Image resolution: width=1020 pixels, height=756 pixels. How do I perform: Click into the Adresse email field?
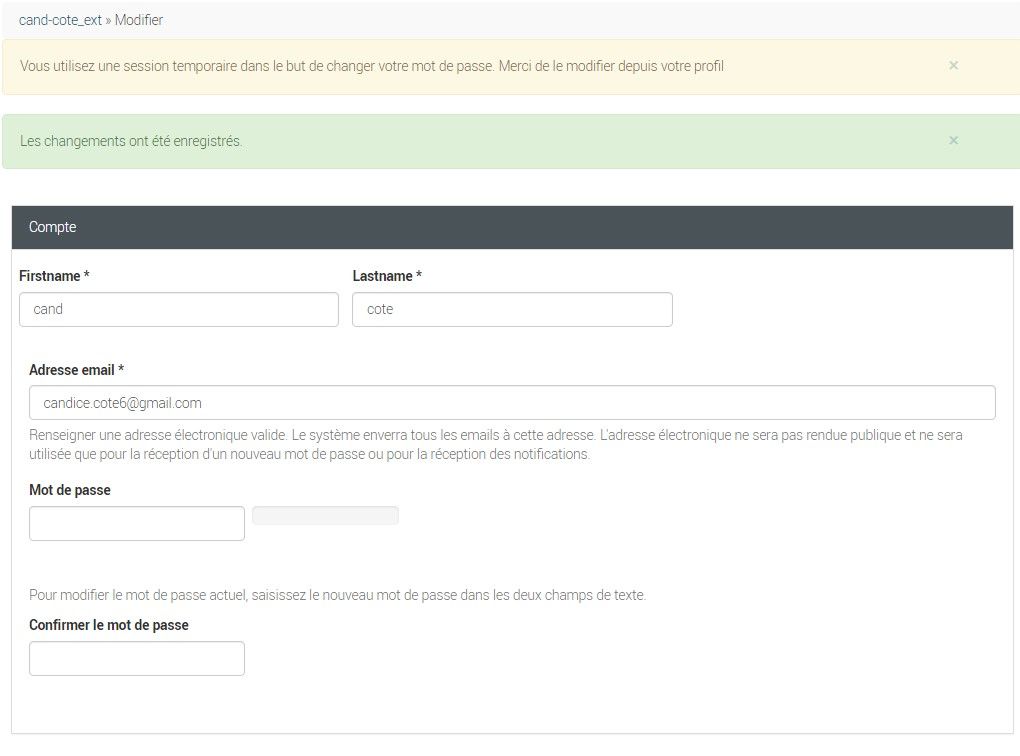(512, 402)
